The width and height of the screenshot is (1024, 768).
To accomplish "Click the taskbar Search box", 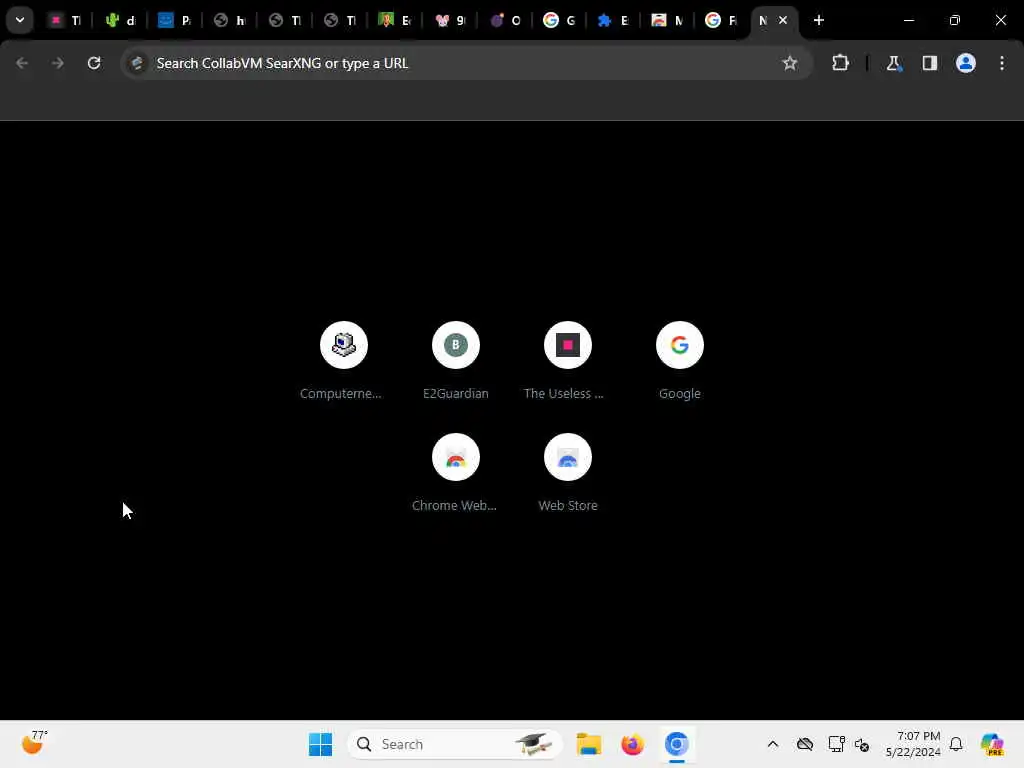I will (x=455, y=744).
